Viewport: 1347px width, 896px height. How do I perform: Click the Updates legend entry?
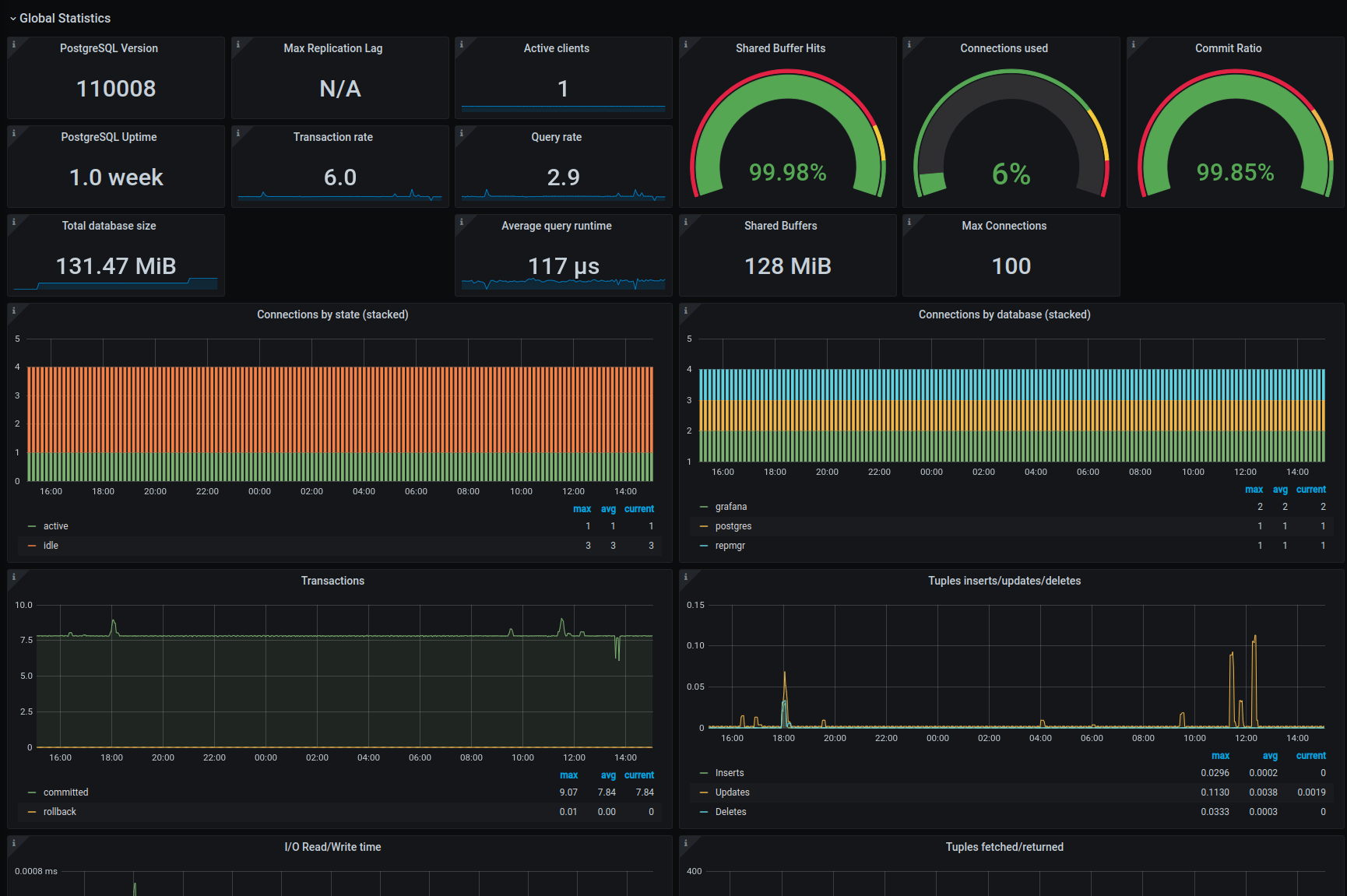[733, 792]
